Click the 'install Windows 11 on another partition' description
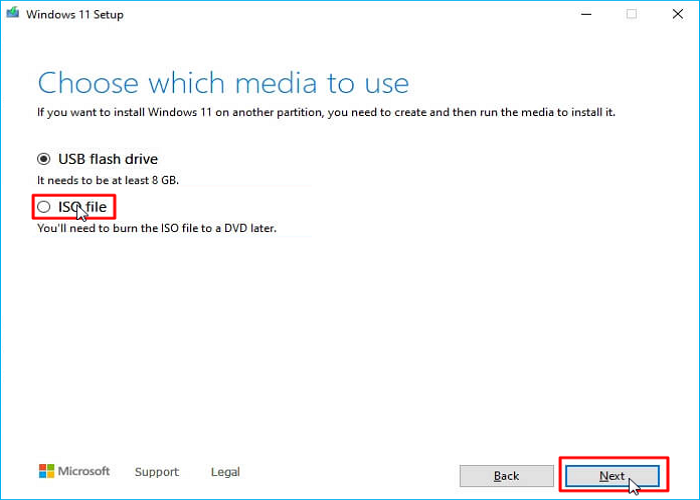The height and width of the screenshot is (500, 700). pos(326,112)
